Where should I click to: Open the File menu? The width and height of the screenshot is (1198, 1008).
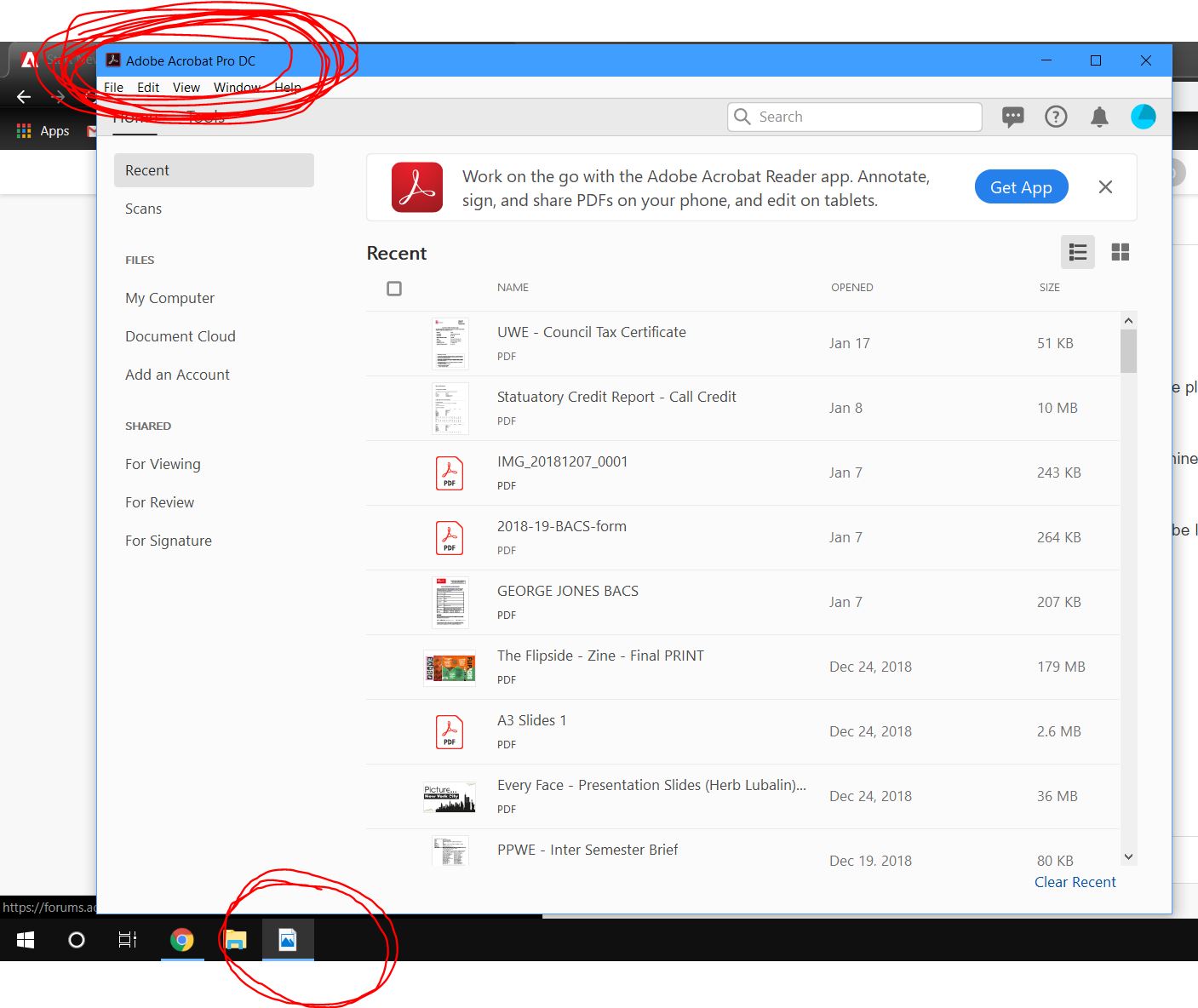tap(114, 88)
